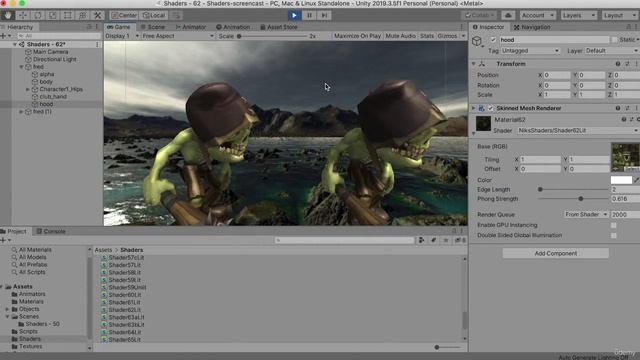Select the Hand tool in toolbar

7,15
